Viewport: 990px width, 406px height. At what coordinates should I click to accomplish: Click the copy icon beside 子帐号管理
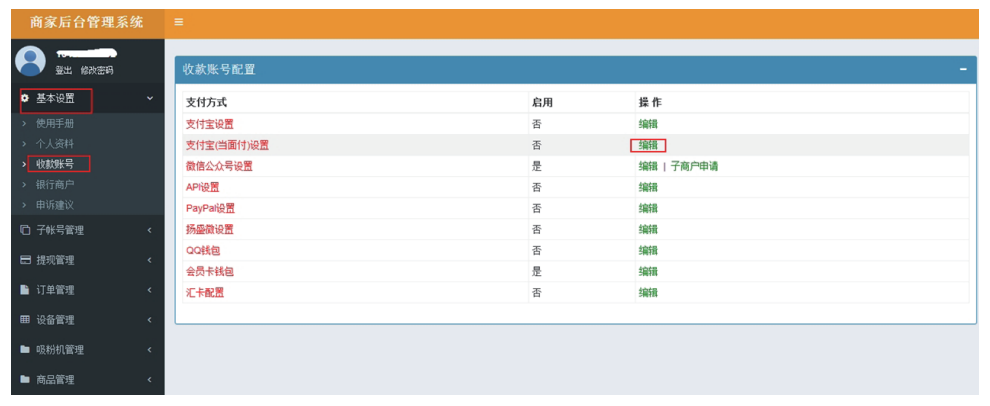pyautogui.click(x=25, y=230)
